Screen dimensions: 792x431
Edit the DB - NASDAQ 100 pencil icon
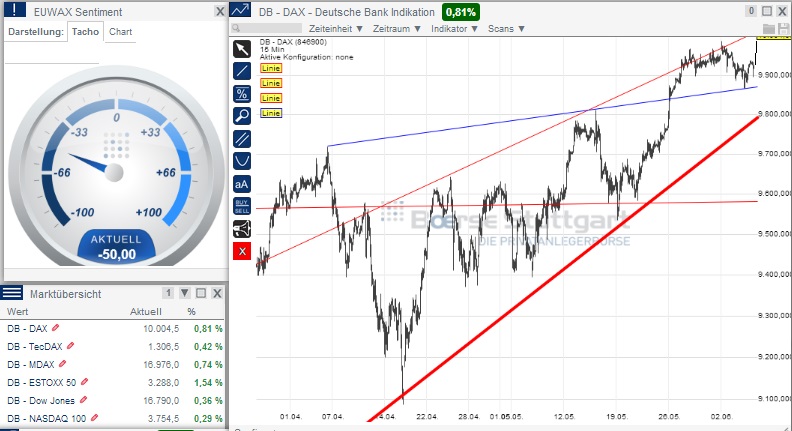click(x=94, y=418)
